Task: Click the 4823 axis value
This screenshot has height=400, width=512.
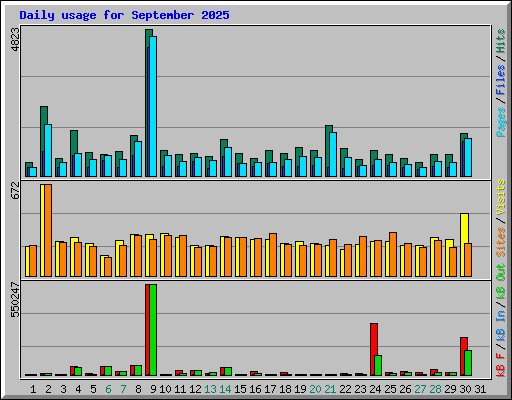Action: 15,40
